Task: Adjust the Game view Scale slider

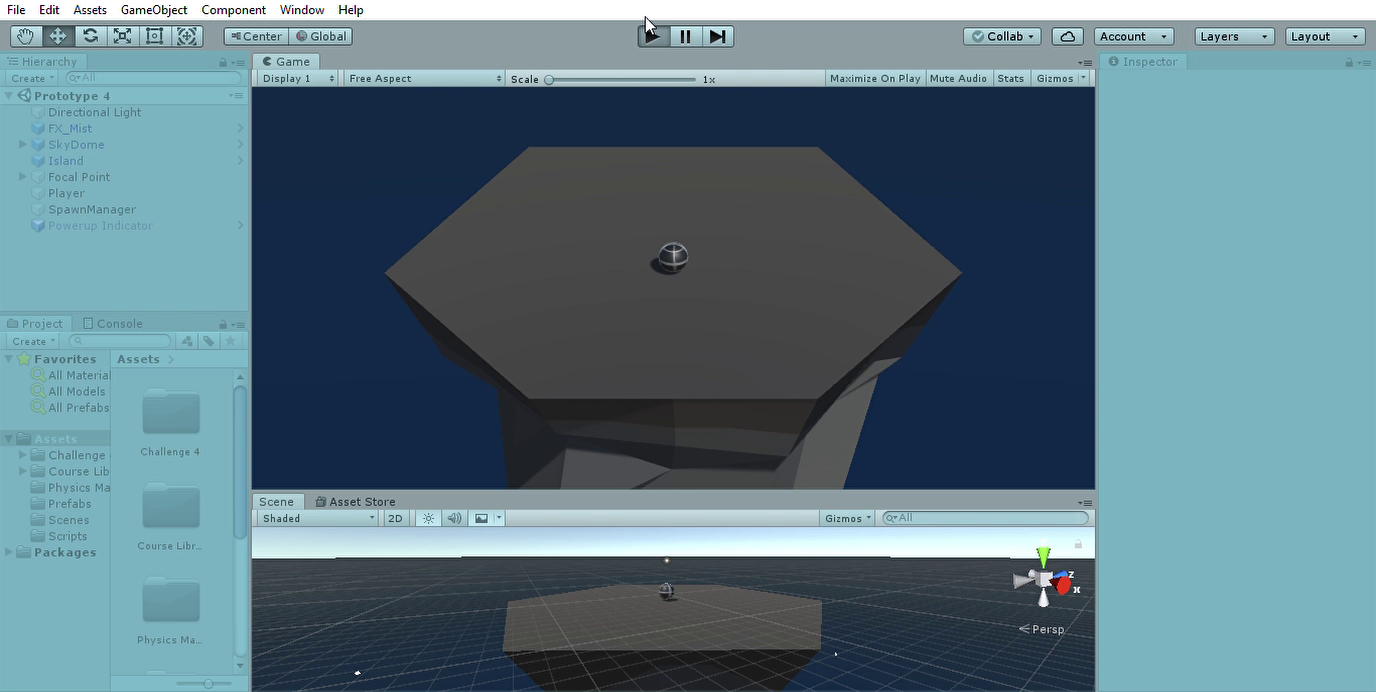Action: (549, 79)
